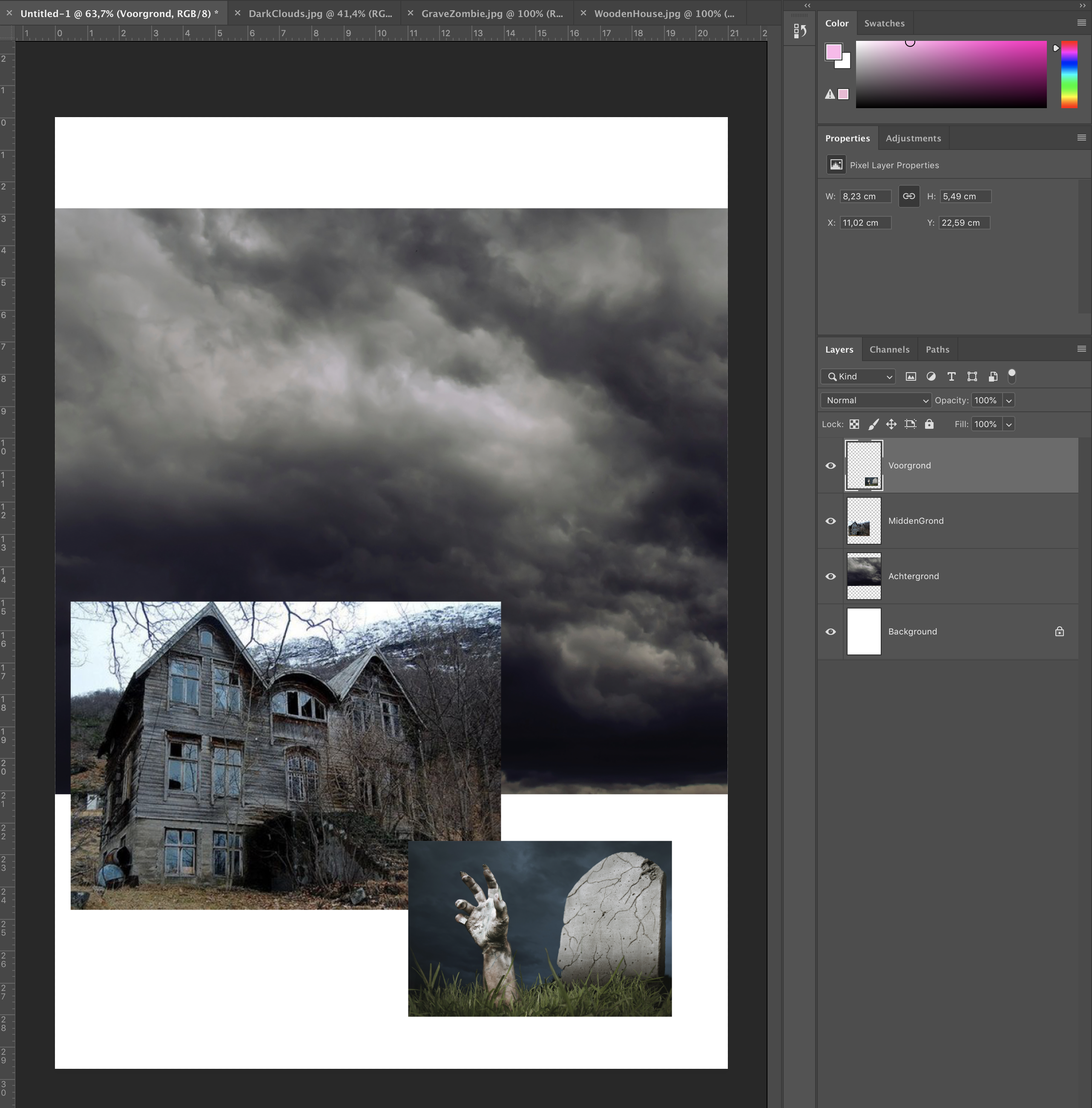This screenshot has height=1108, width=1092.
Task: Expand the Opacity dropdown arrow
Action: click(x=1008, y=400)
